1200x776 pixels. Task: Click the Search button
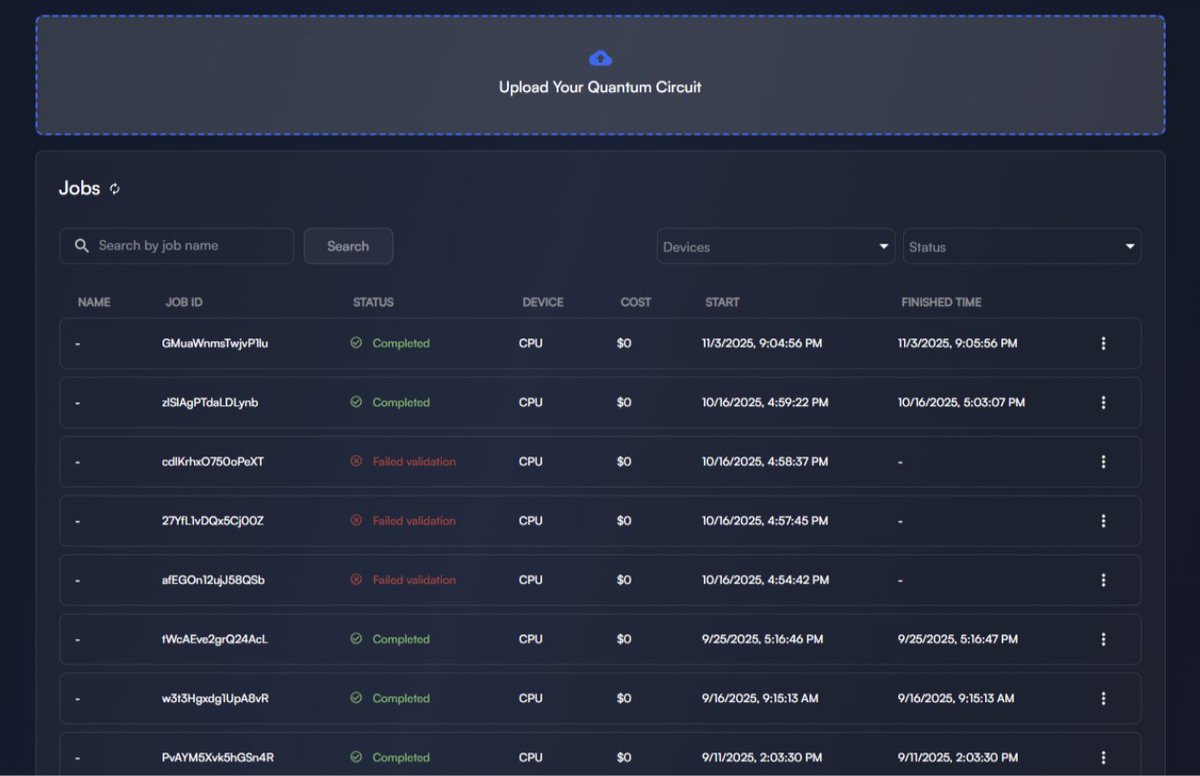pos(348,246)
